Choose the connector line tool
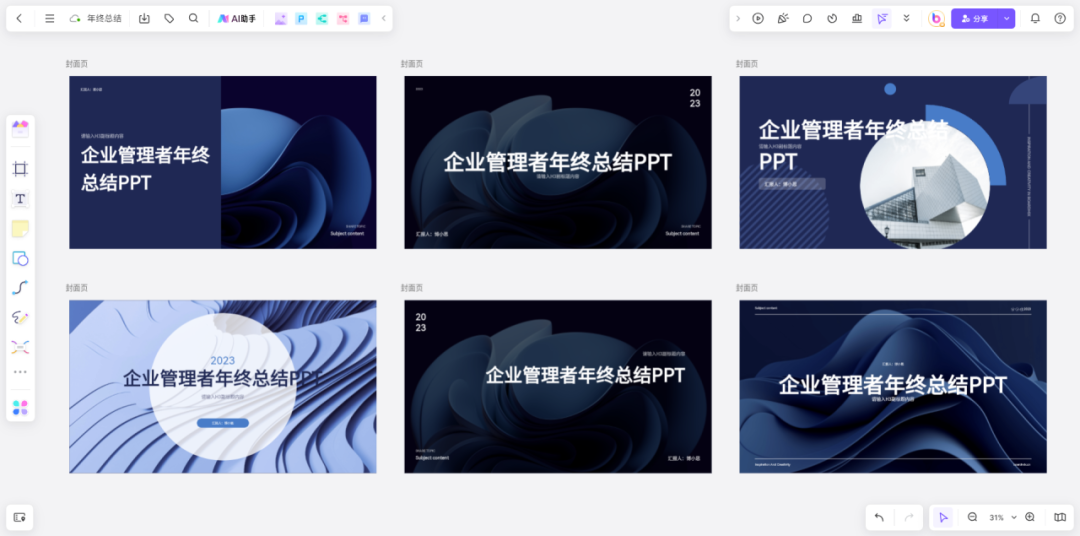 20,288
